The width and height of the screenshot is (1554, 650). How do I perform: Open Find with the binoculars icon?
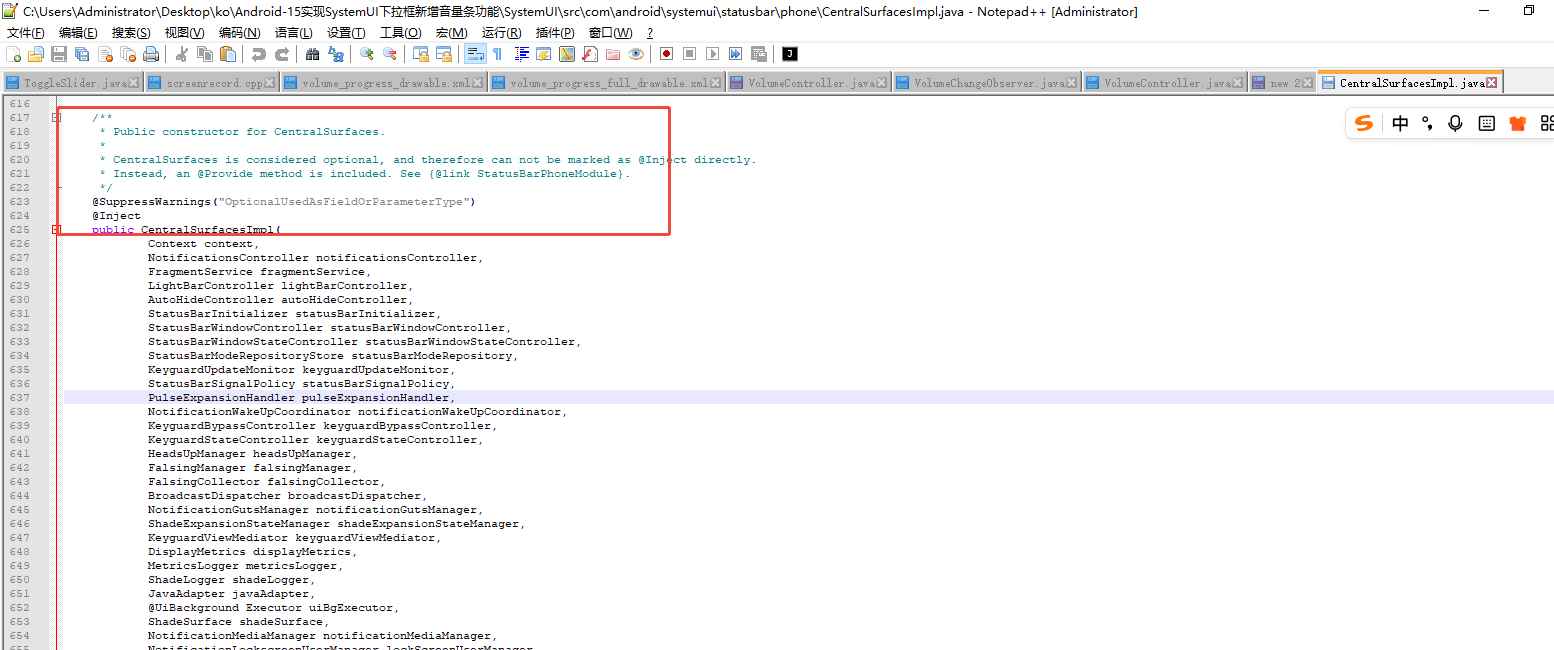(x=313, y=54)
